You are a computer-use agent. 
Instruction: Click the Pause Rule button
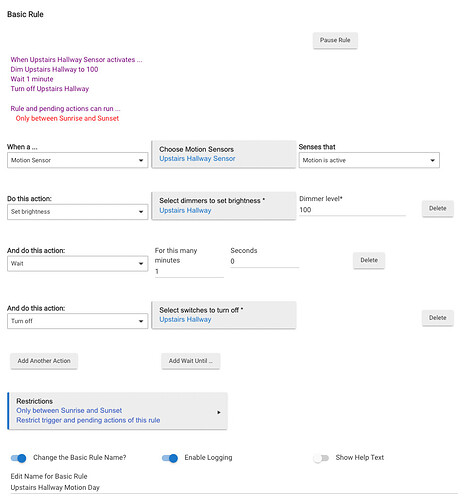pos(335,40)
